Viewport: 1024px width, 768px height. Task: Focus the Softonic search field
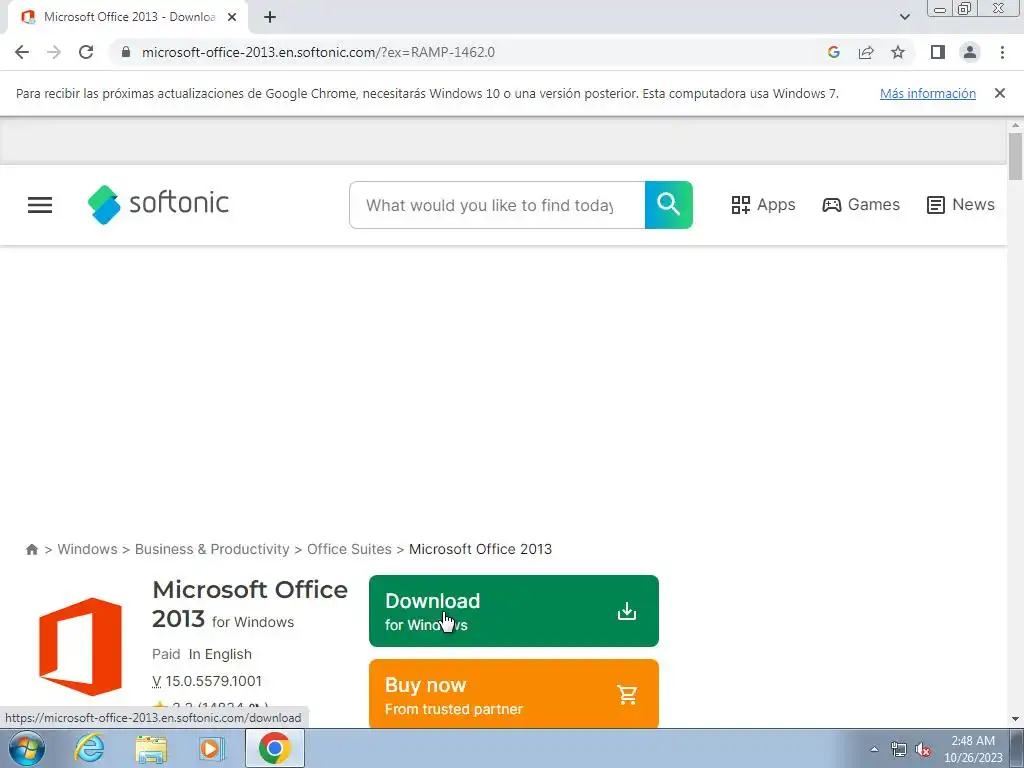497,205
